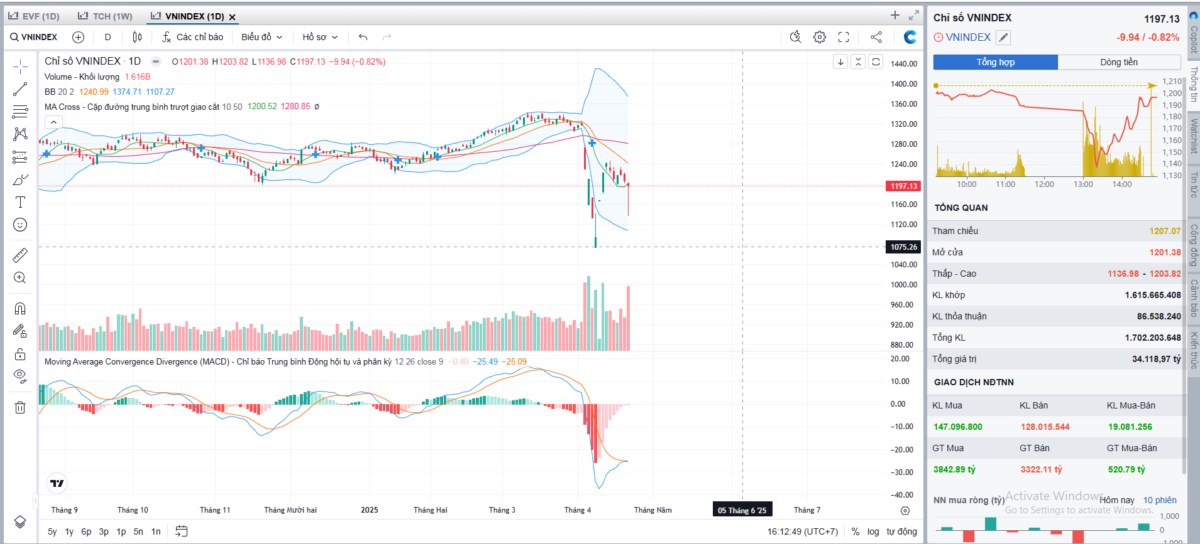This screenshot has height=544, width=1200.
Task: Open the object tree layers icon
Action: 19,522
